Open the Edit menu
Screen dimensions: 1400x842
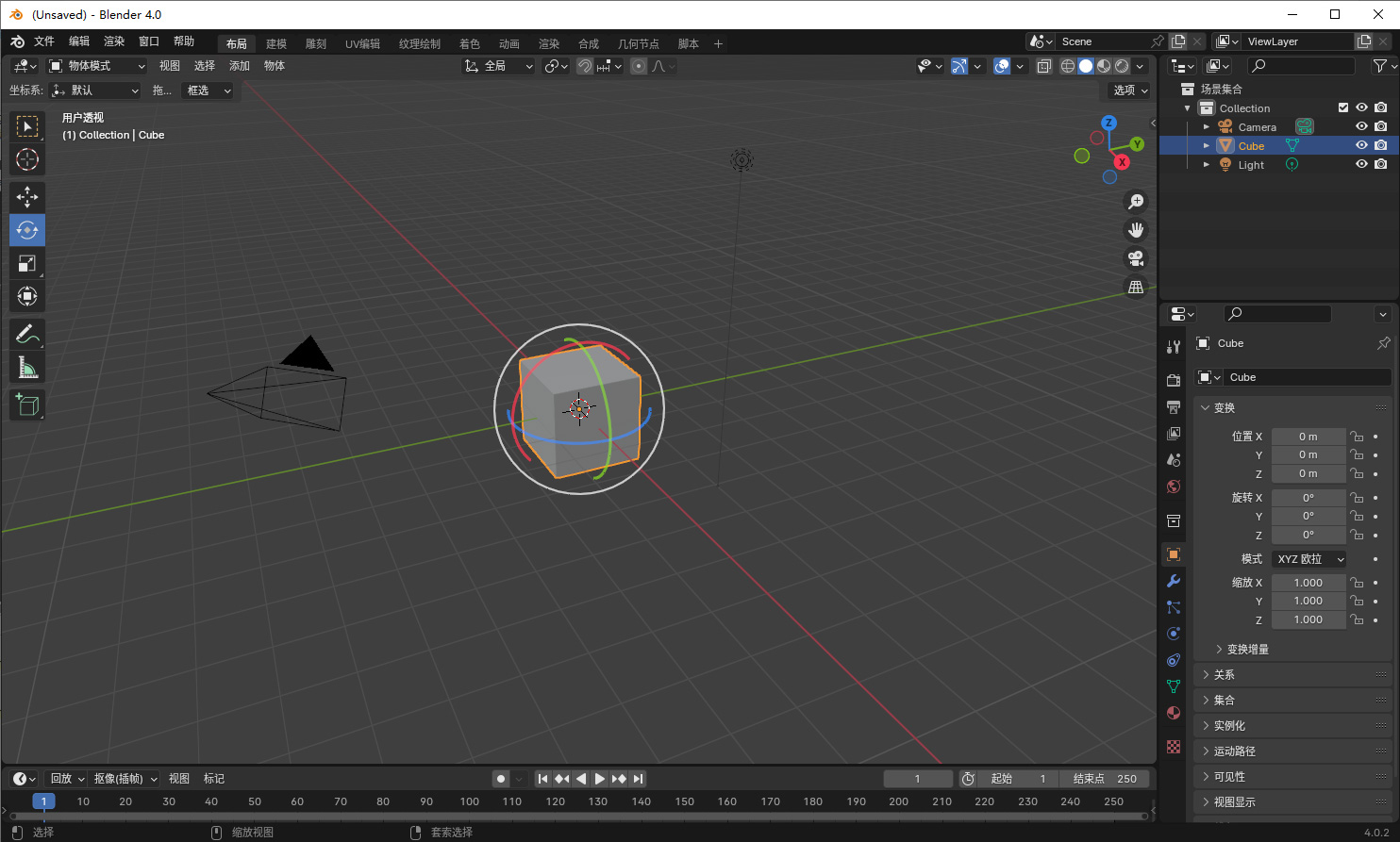pyautogui.click(x=79, y=41)
